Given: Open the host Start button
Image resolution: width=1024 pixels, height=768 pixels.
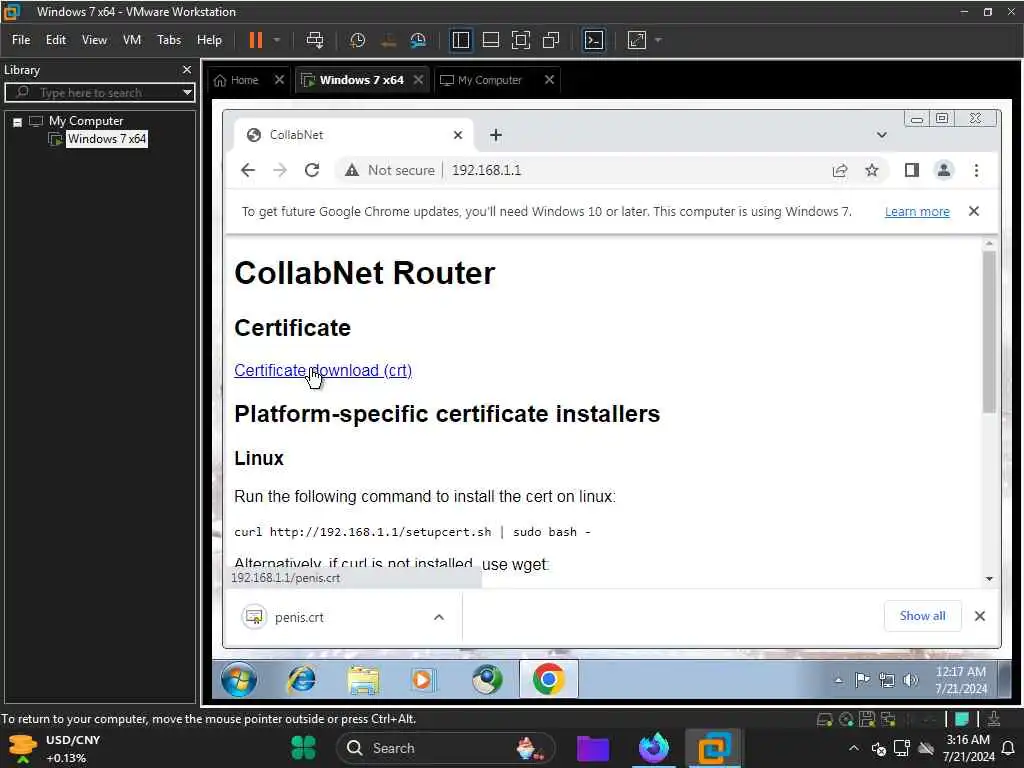Looking at the screenshot, I should 303,748.
